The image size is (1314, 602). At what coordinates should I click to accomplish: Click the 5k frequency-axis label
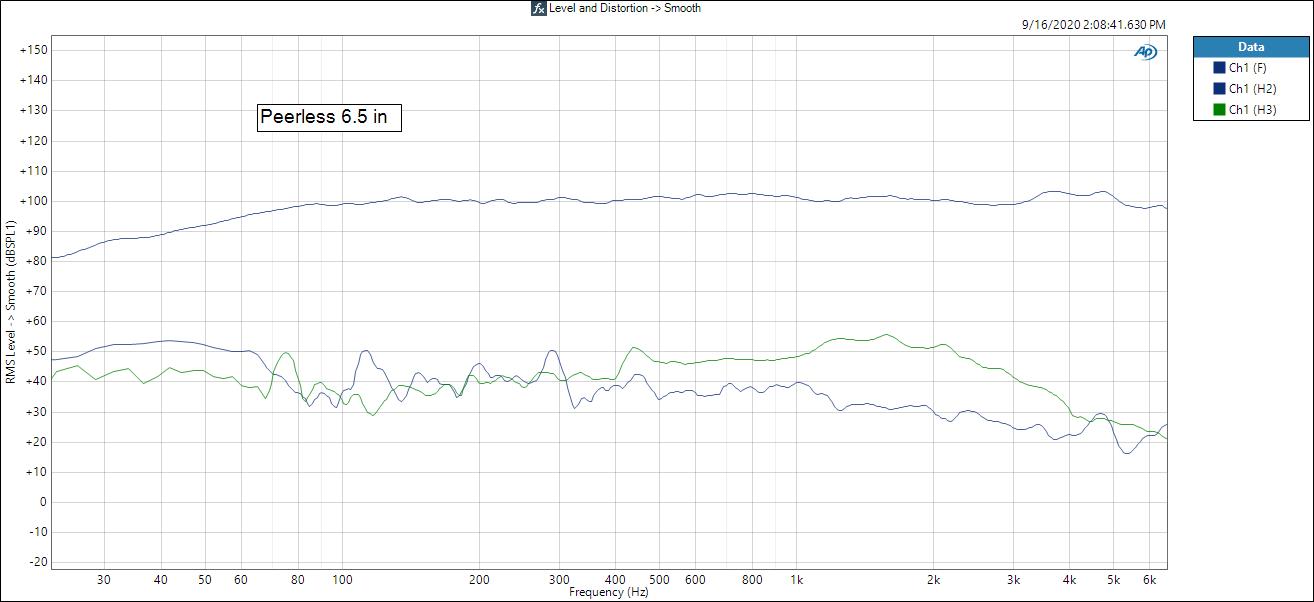(x=1115, y=580)
